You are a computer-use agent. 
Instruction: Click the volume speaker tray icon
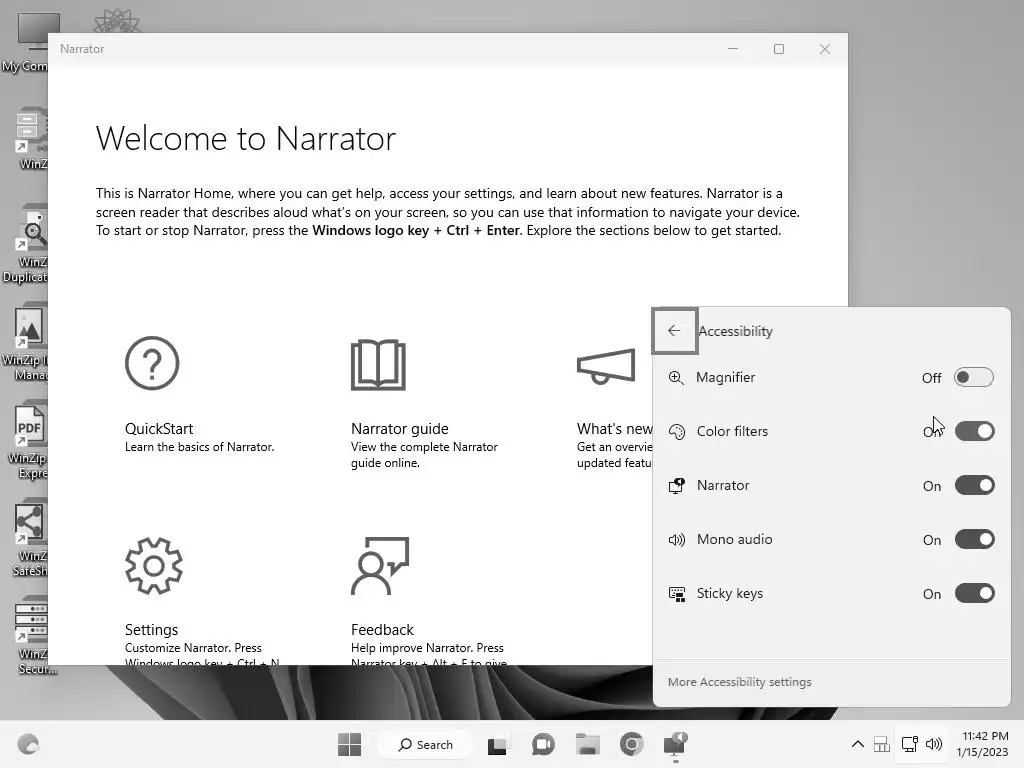(934, 744)
